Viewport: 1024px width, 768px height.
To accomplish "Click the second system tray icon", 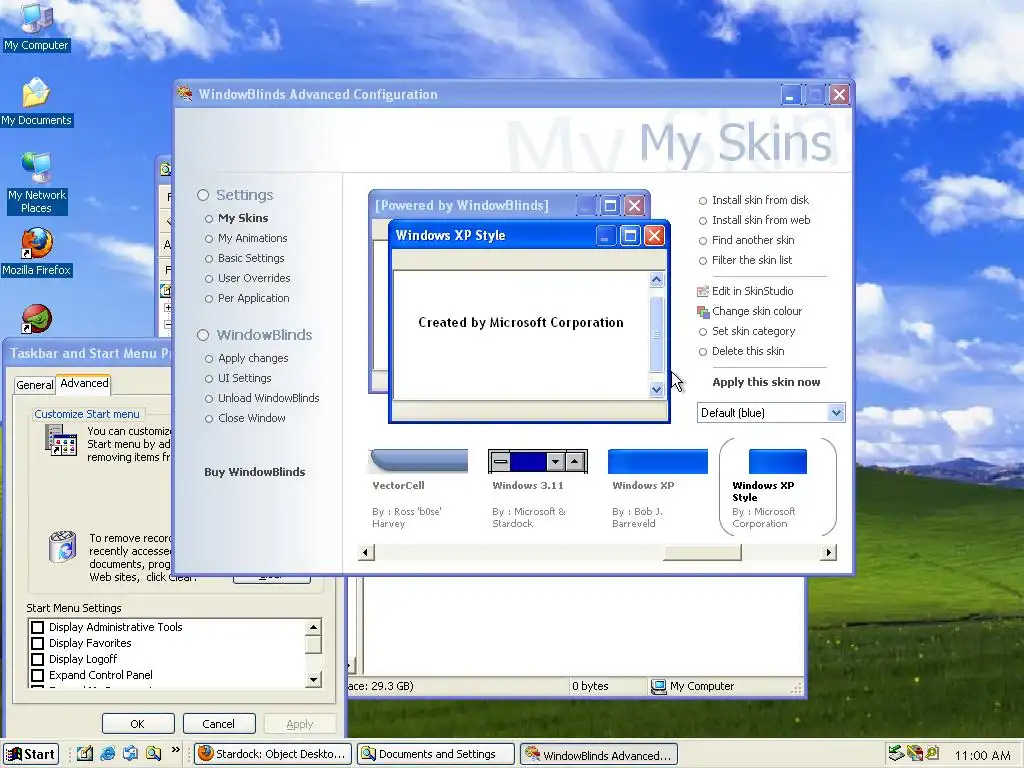I will click(x=915, y=753).
